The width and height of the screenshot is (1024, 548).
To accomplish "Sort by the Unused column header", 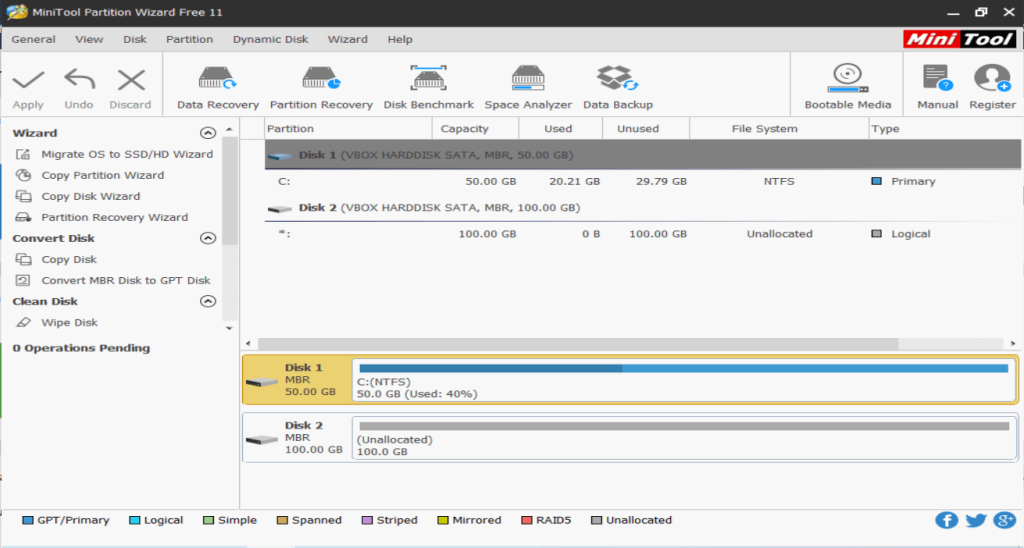I will (646, 129).
